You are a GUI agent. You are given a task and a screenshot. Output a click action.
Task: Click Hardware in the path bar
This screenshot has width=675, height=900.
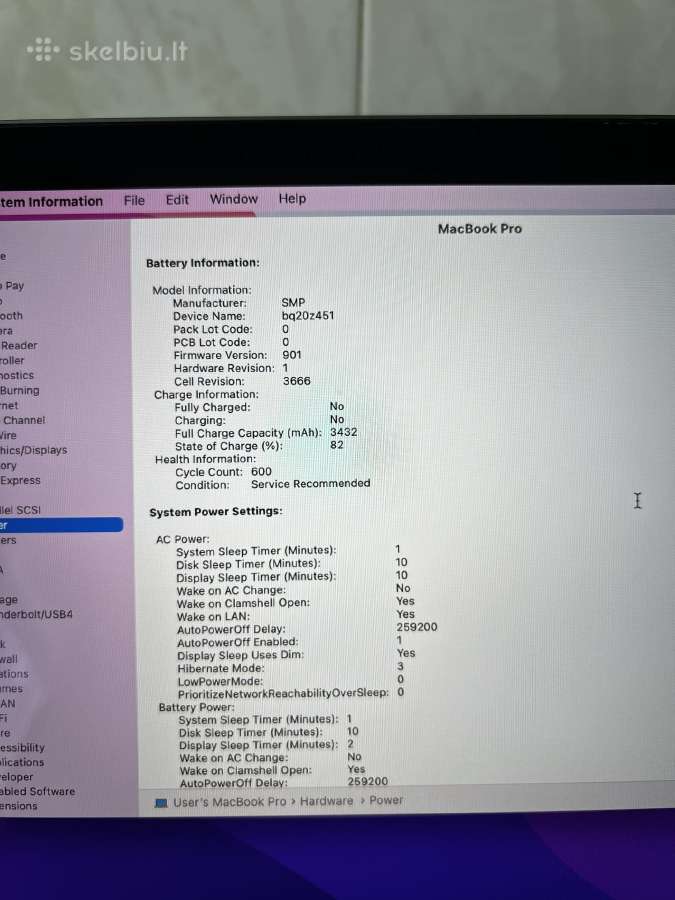click(327, 801)
